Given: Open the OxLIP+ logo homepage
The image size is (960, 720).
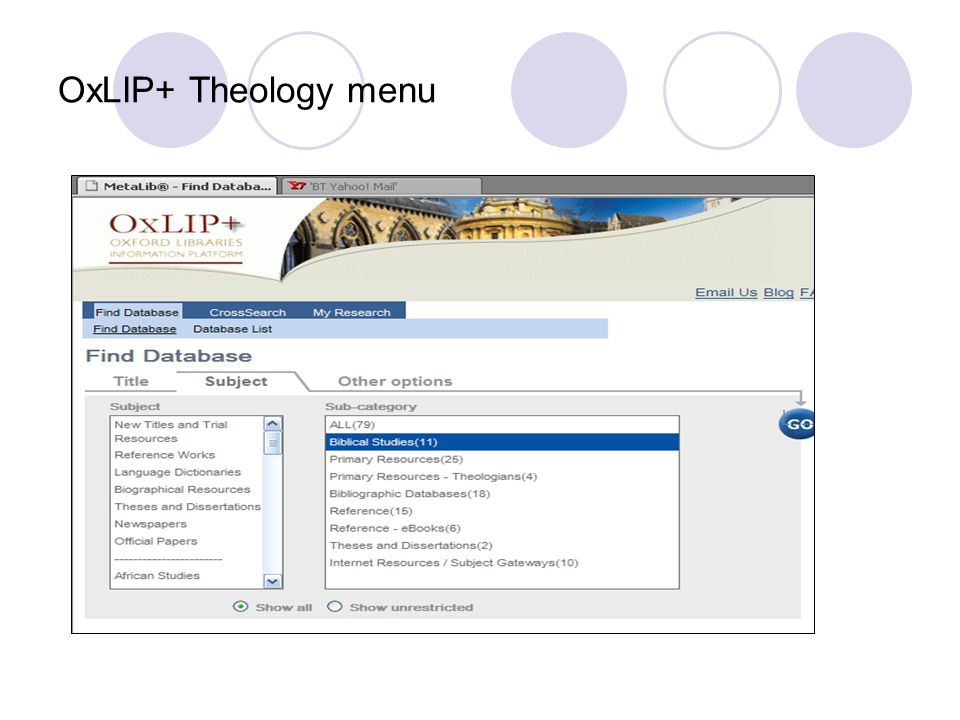Looking at the screenshot, I should click(x=176, y=238).
